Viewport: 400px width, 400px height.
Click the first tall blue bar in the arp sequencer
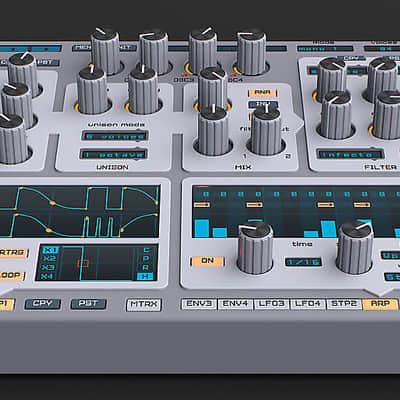(x=202, y=228)
